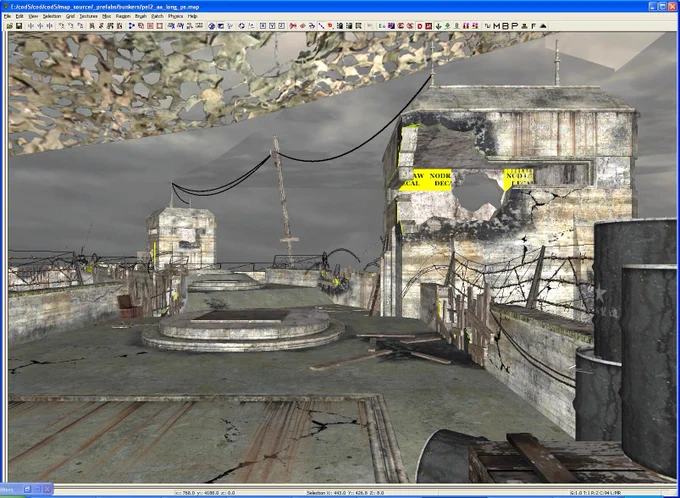680x498 pixels.
Task: Open the Brush menu
Action: (x=141, y=16)
